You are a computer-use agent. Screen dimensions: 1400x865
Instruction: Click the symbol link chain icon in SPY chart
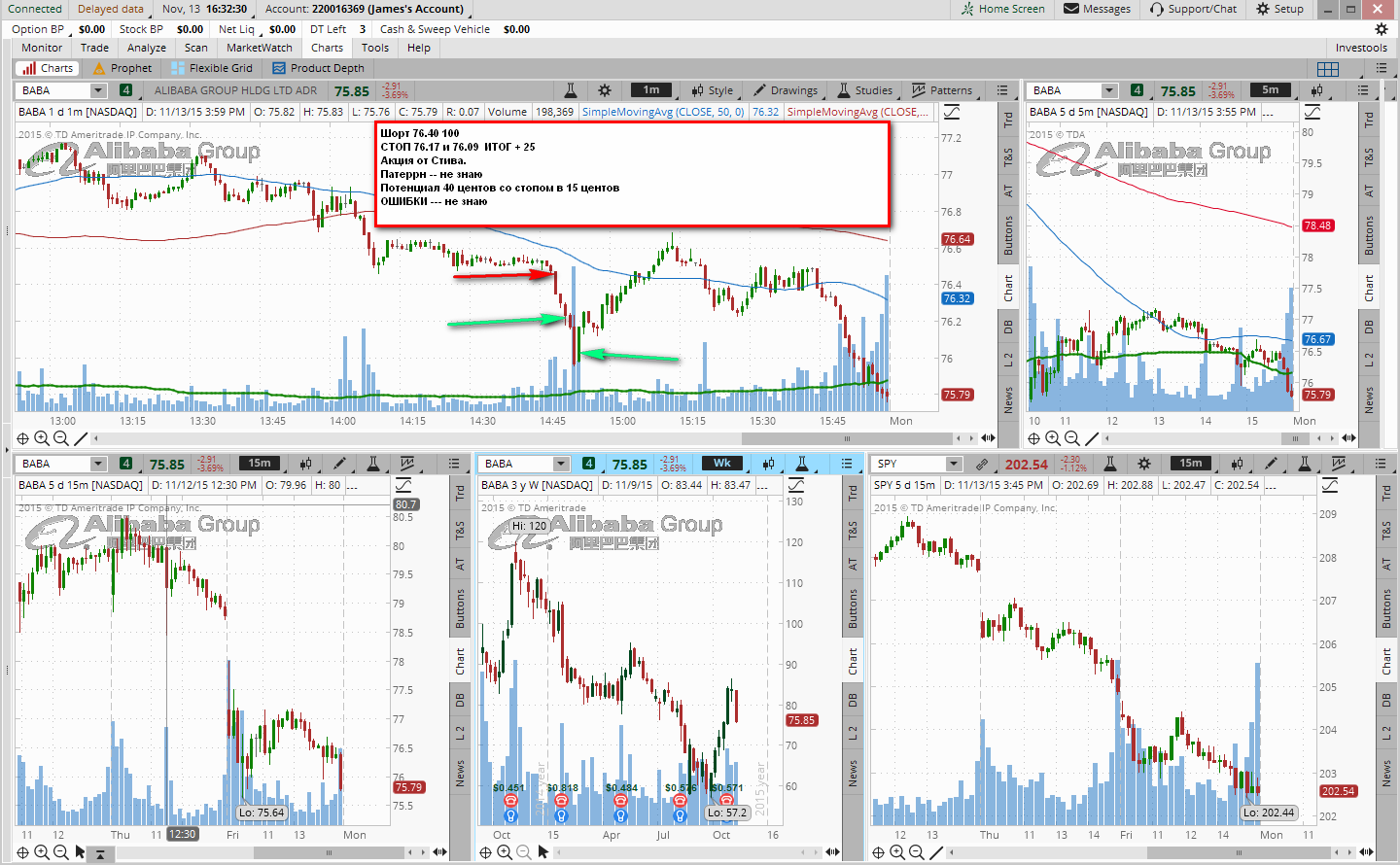point(982,464)
